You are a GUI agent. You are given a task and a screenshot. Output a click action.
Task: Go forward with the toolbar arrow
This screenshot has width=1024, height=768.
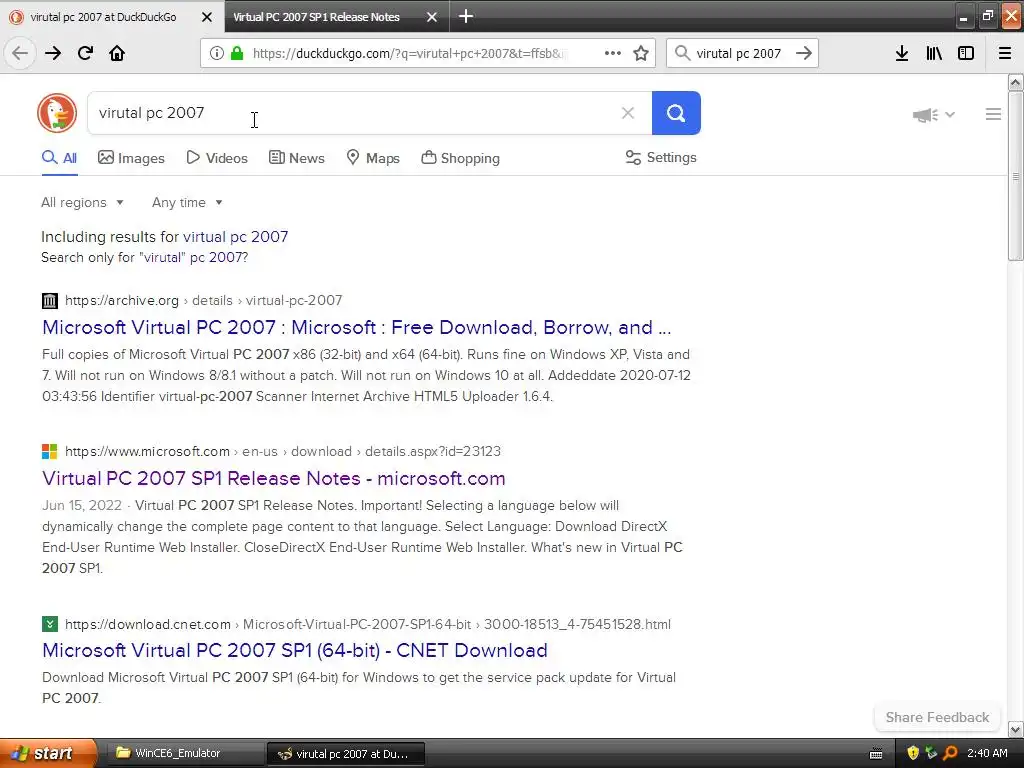53,53
